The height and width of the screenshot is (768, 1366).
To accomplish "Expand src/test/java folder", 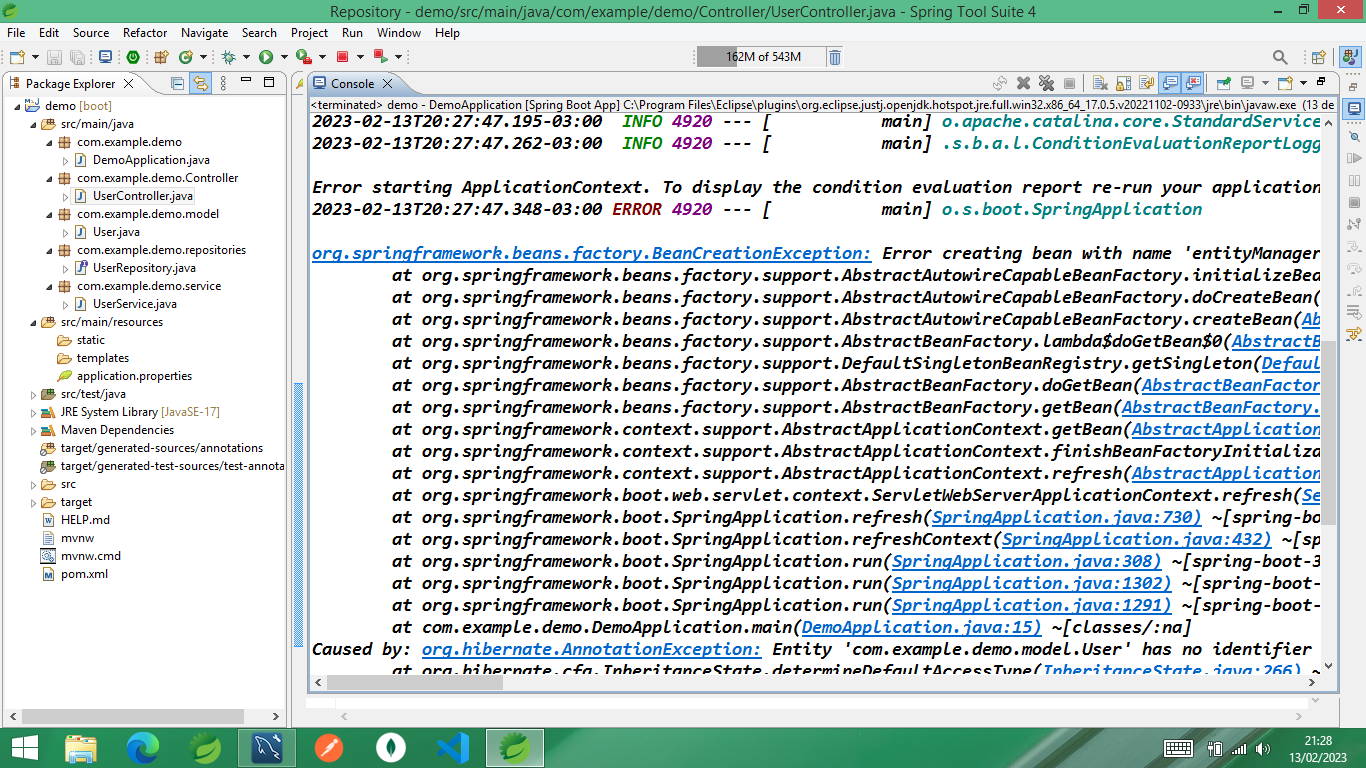I will pos(33,394).
